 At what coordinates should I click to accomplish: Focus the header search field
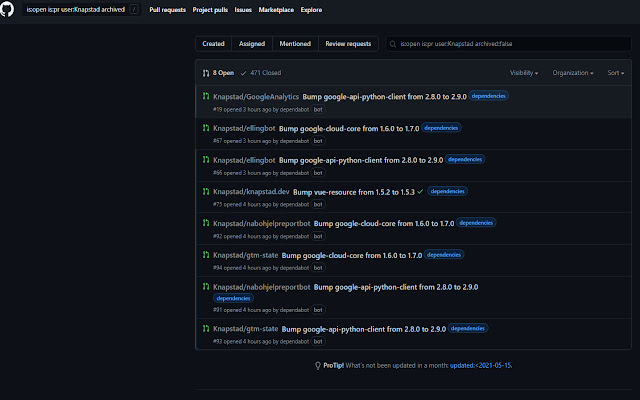pos(82,9)
